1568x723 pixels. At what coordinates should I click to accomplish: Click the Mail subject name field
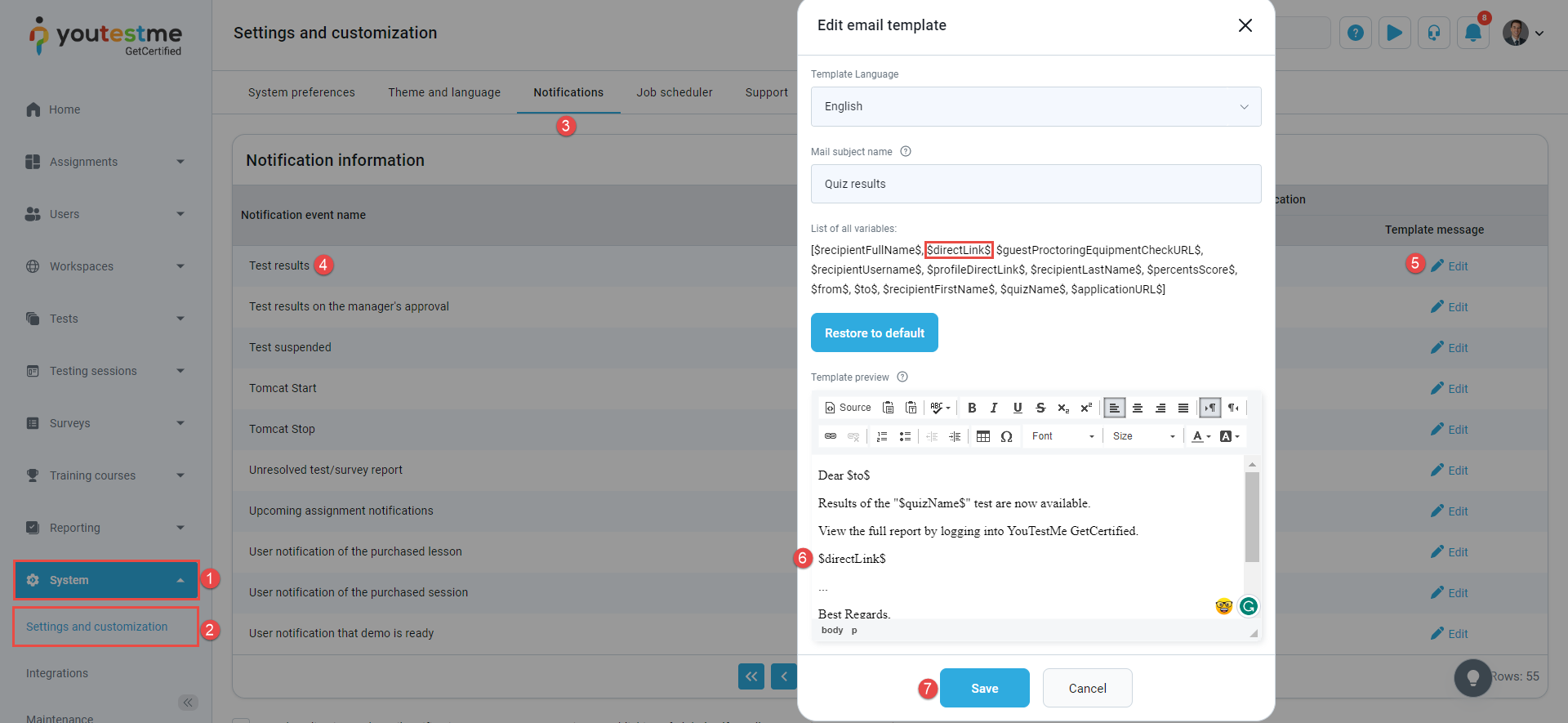click(x=1036, y=184)
